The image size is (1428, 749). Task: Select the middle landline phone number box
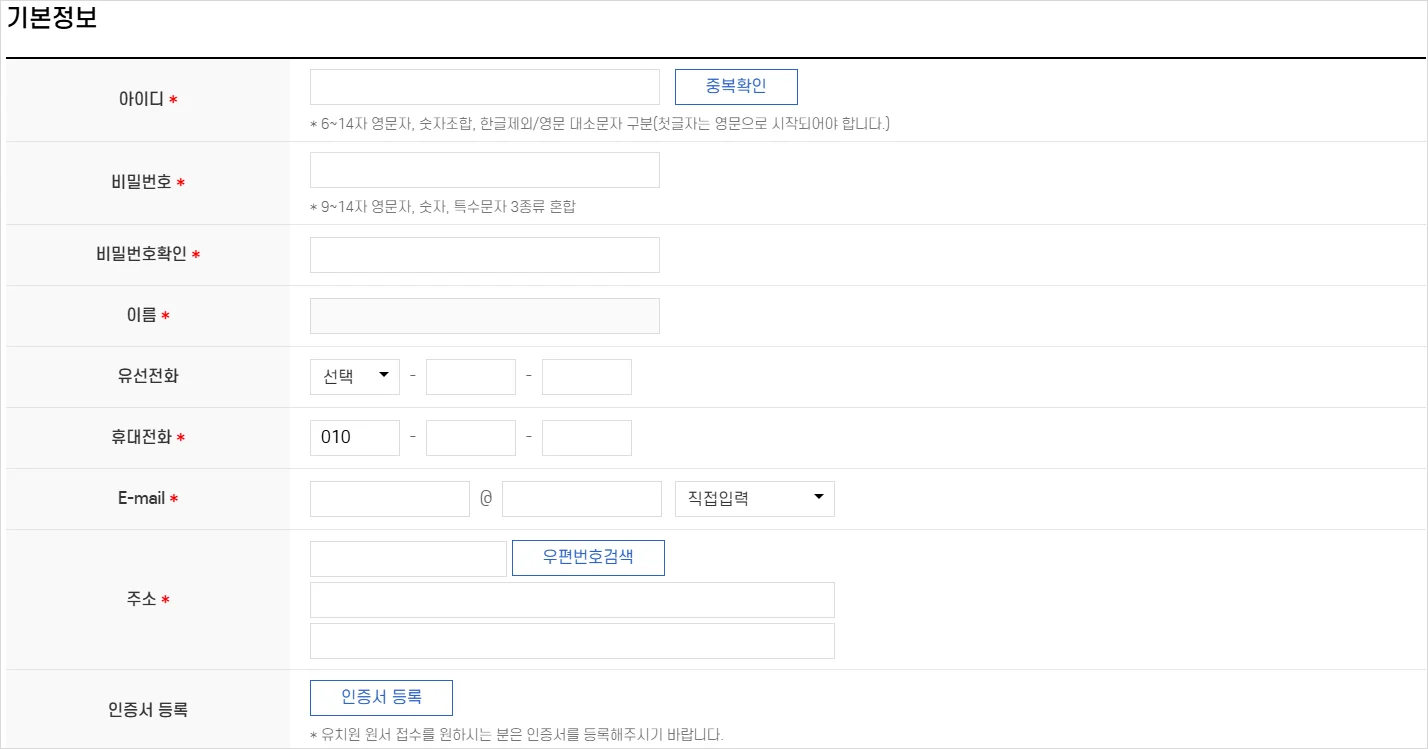click(470, 376)
